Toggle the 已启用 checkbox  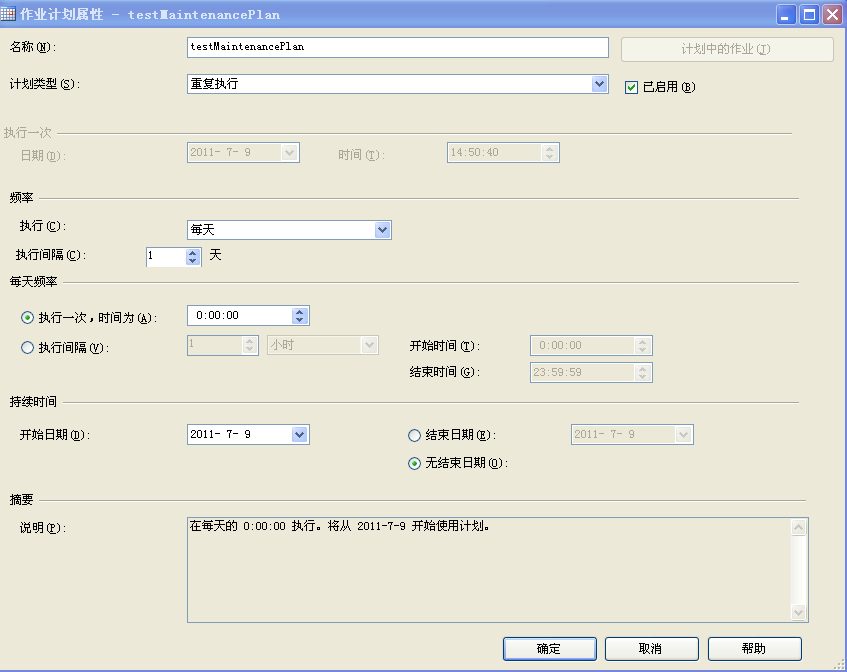click(631, 87)
